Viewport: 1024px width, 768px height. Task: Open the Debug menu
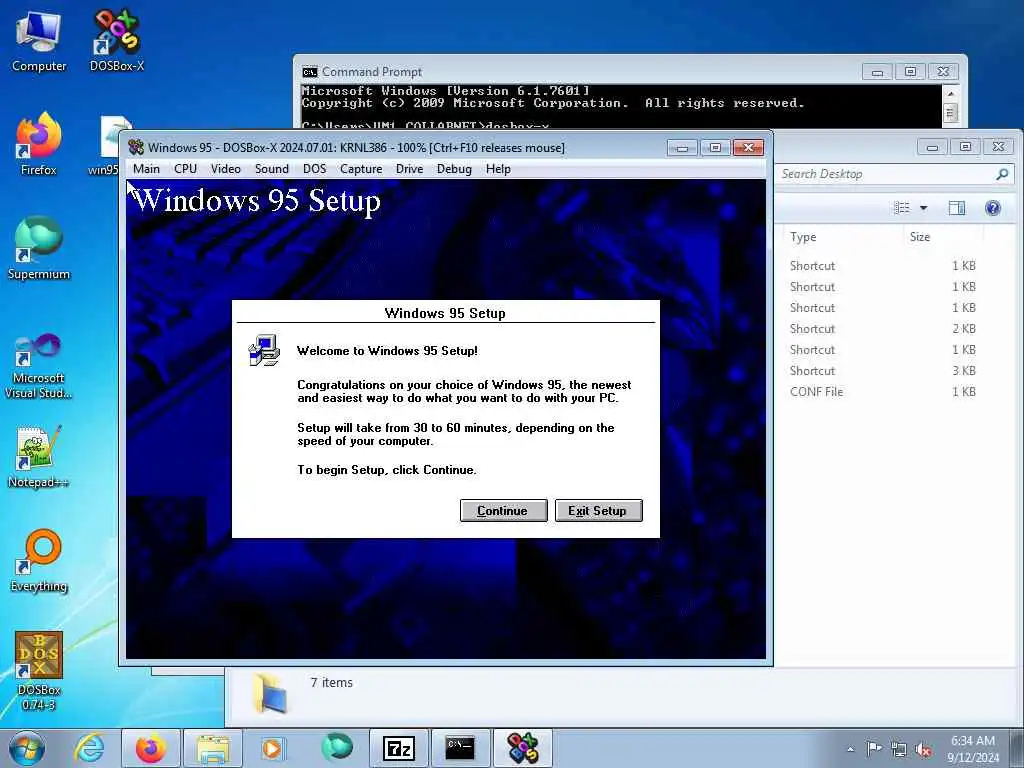coord(454,169)
